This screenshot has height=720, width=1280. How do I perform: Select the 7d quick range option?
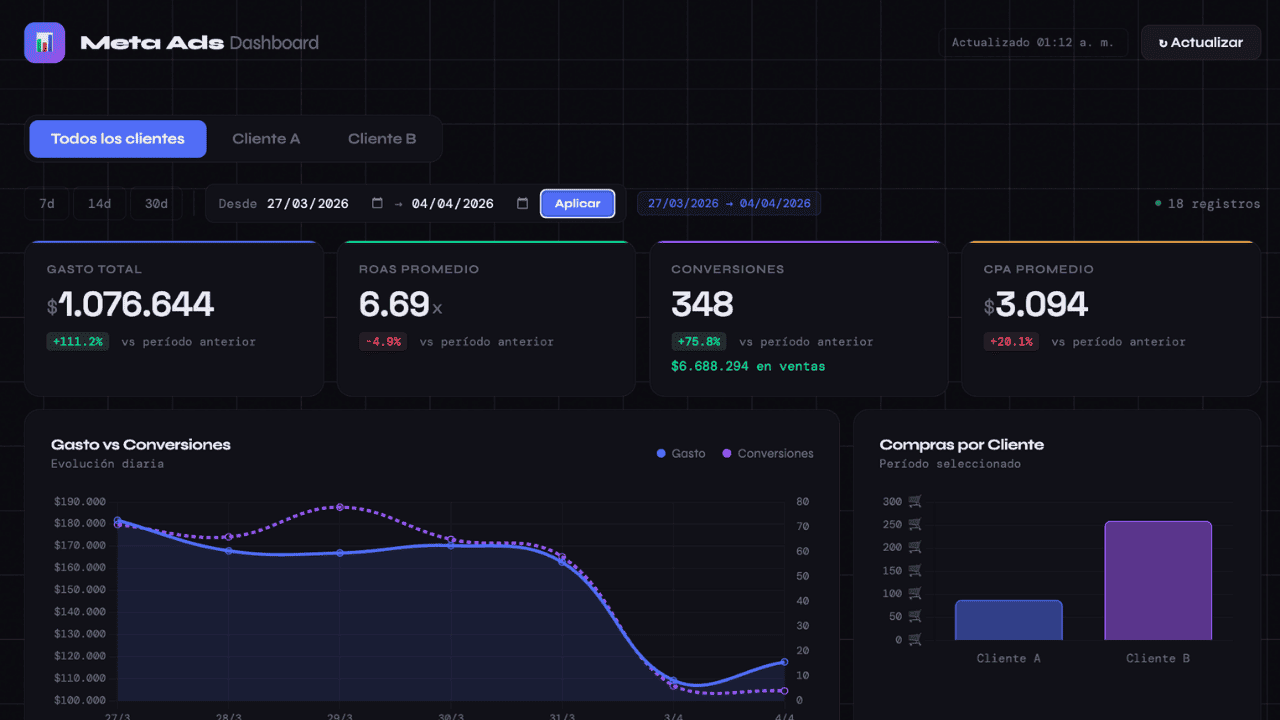point(46,203)
